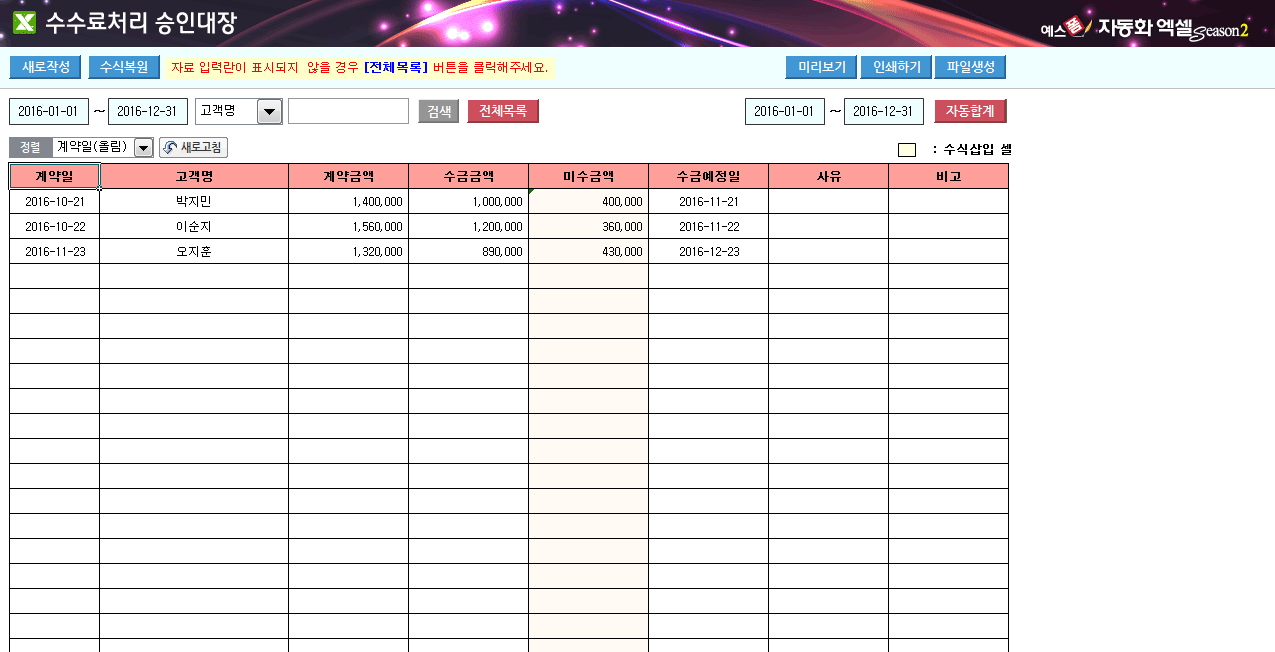Screen dimensions: 1275x652
Task: Select the 비고 column header
Action: (x=949, y=176)
